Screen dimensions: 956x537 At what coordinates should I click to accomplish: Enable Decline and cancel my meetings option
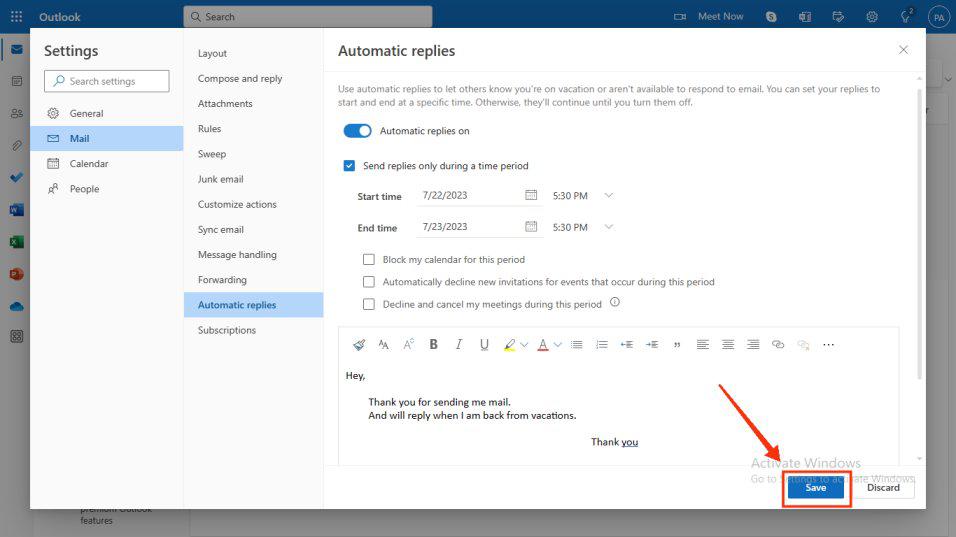369,304
